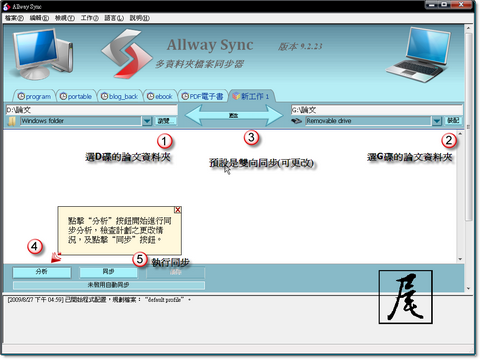The width and height of the screenshot is (480, 360).
Task: Click the Allway Sync logo icon
Action: coord(126,53)
